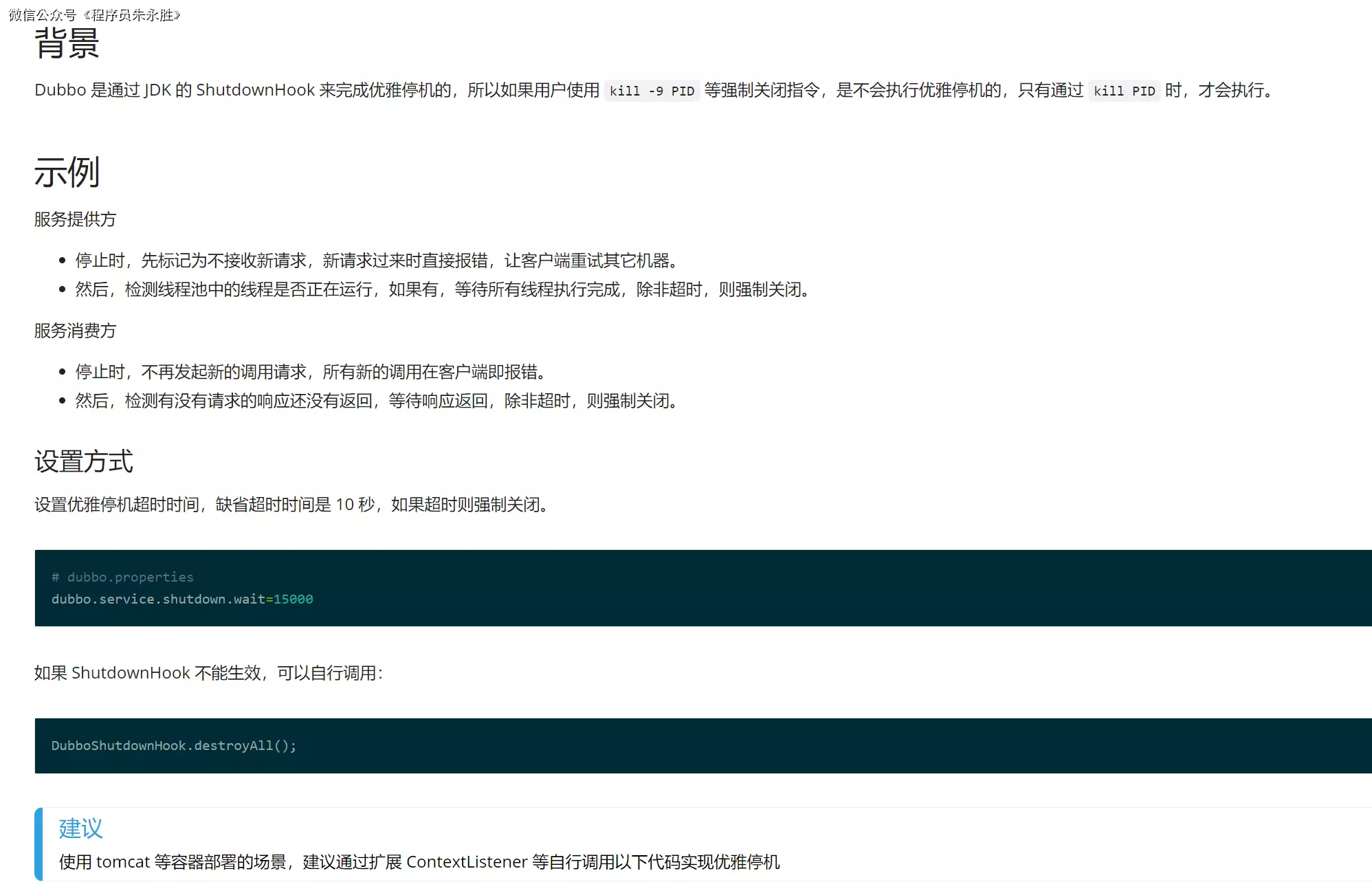Viewport: 1372px width, 893px height.
Task: Click the tomcat ContextListener suggestion text
Action: pos(419,861)
